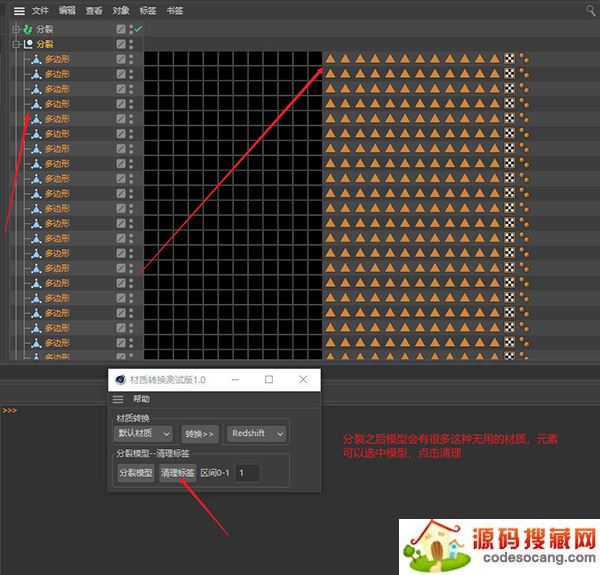The image size is (600, 575).
Task: Select first orange triangle selection tag on topmost 多边形
Action: tap(330, 59)
